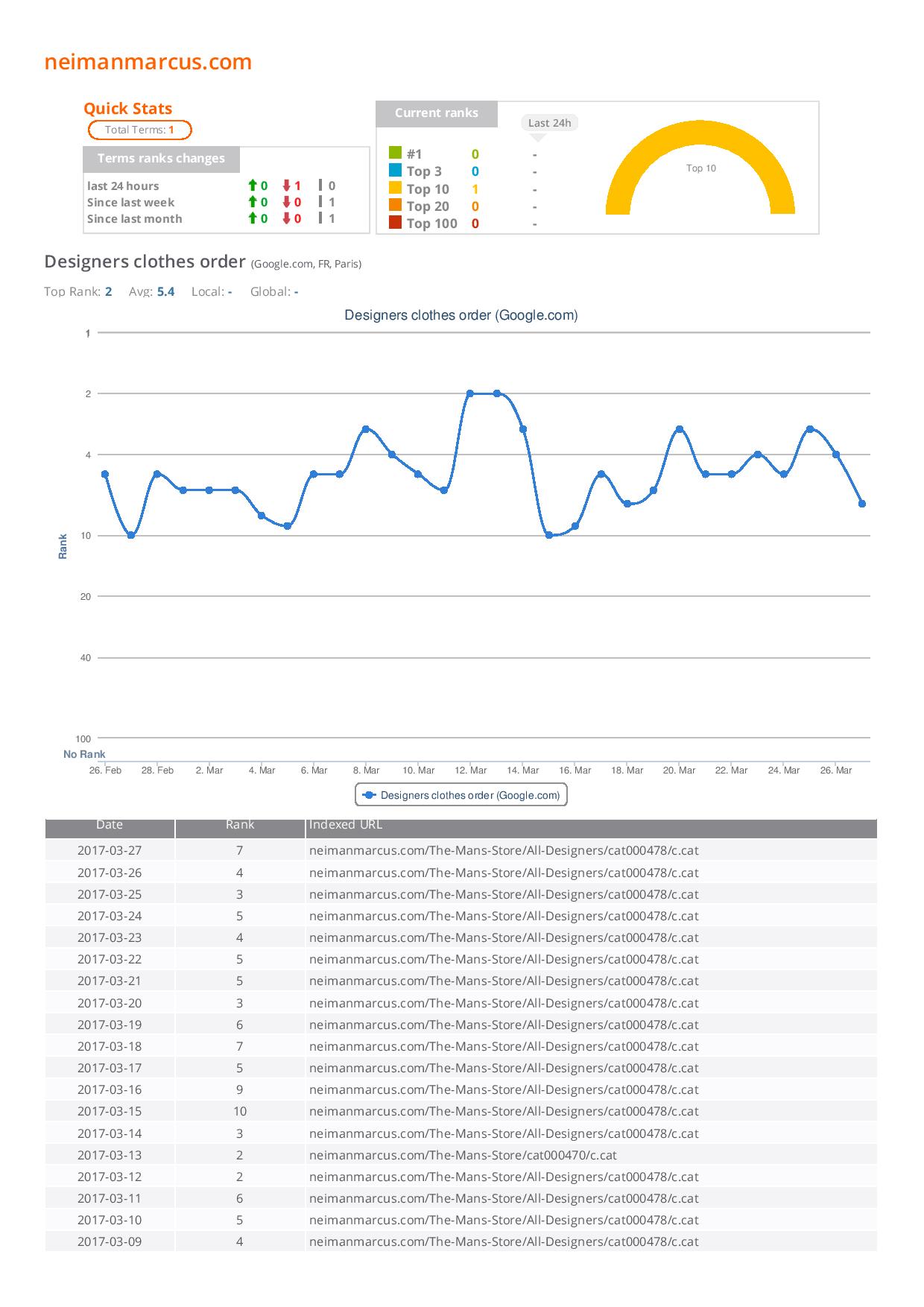Image resolution: width=924 pixels, height=1307 pixels.
Task: Select the Current ranks tab header
Action: 437,113
